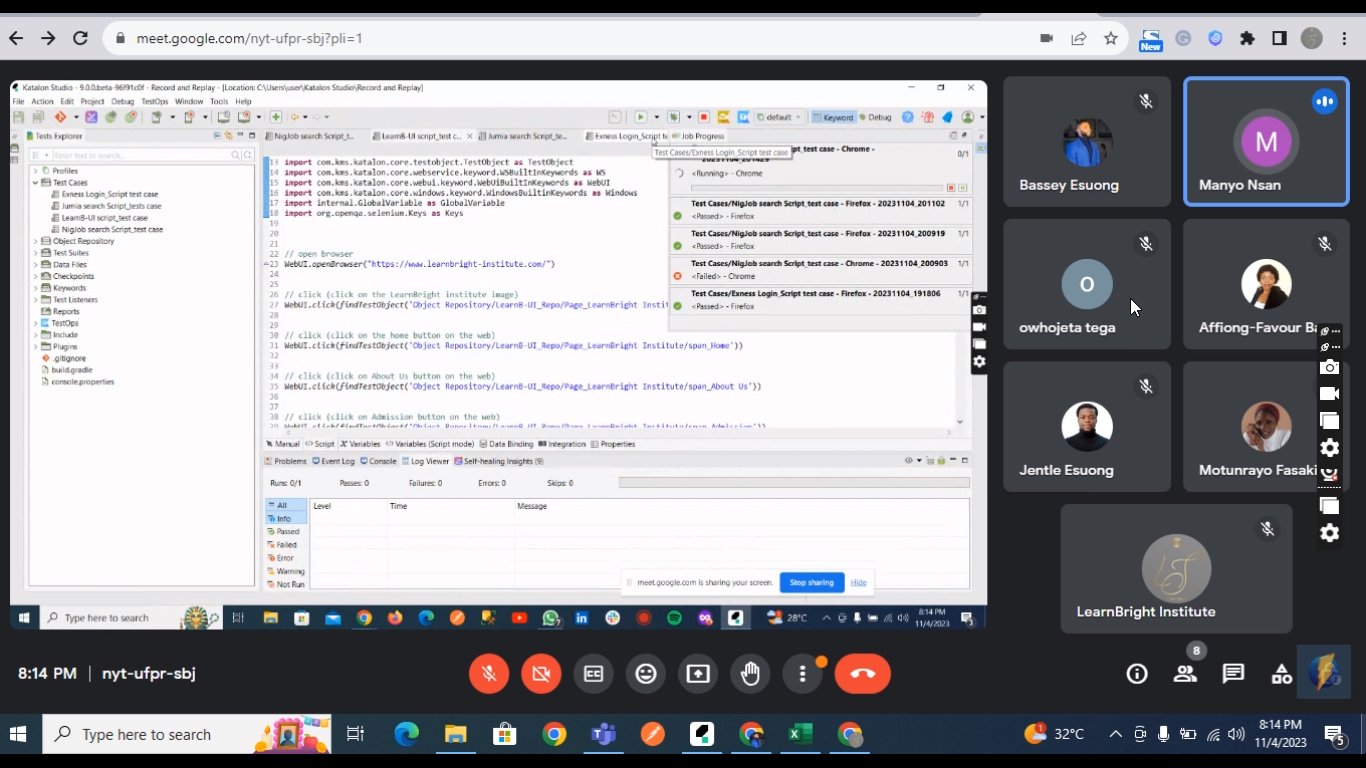
Task: Click the Present now icon
Action: pos(698,674)
